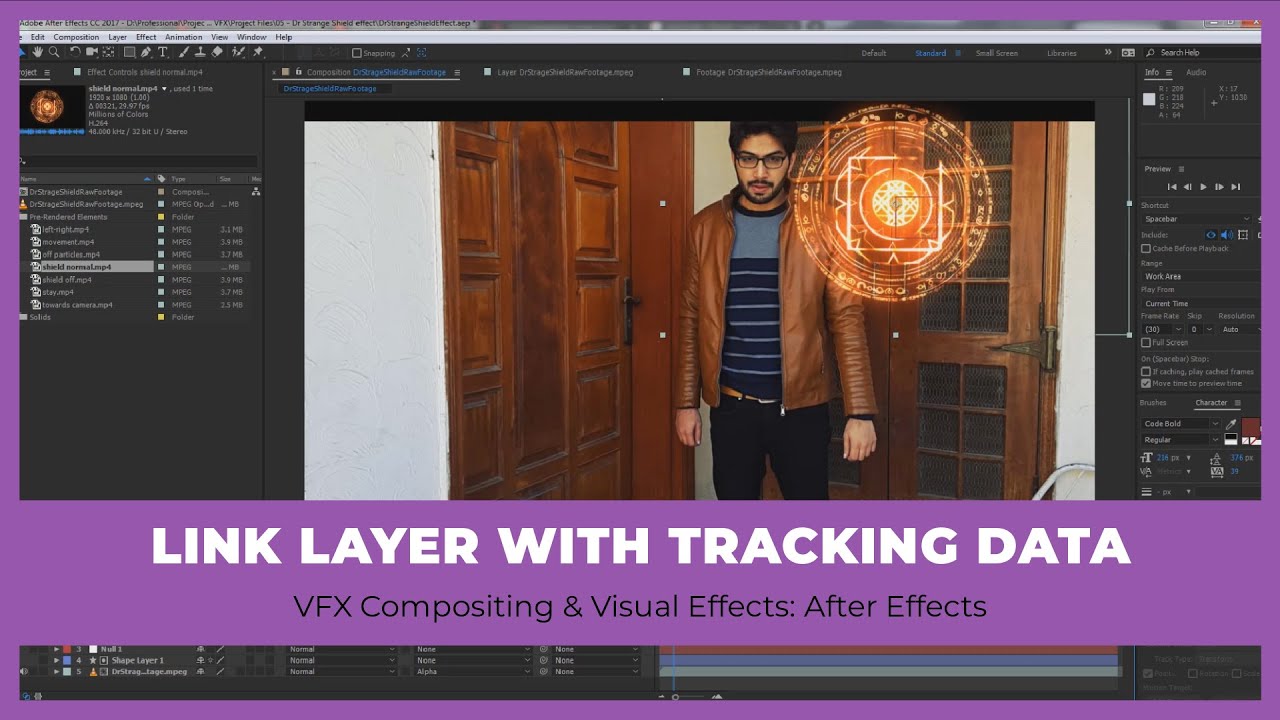
Task: Open the Resolution Auto dropdown
Action: tap(1239, 329)
